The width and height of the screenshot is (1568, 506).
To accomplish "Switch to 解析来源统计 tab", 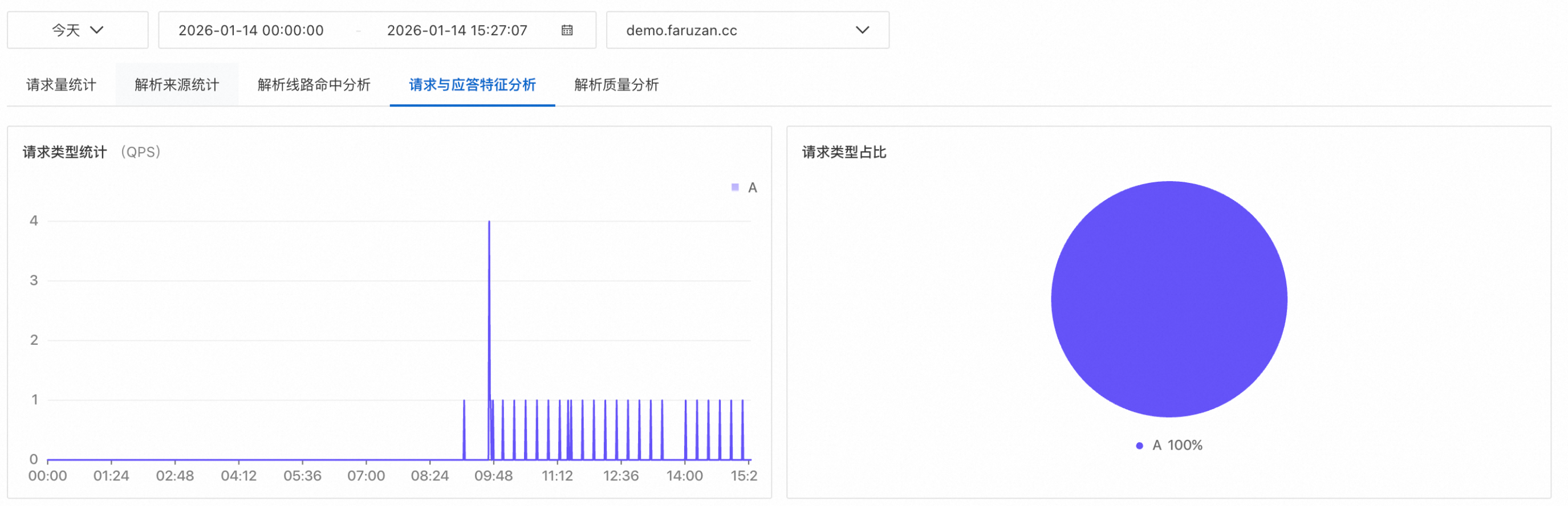I will point(177,84).
